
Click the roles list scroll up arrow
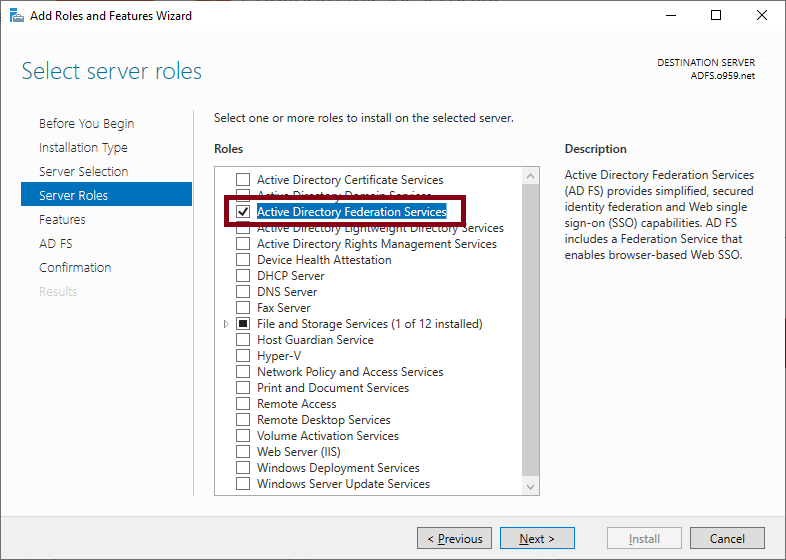tap(530, 176)
